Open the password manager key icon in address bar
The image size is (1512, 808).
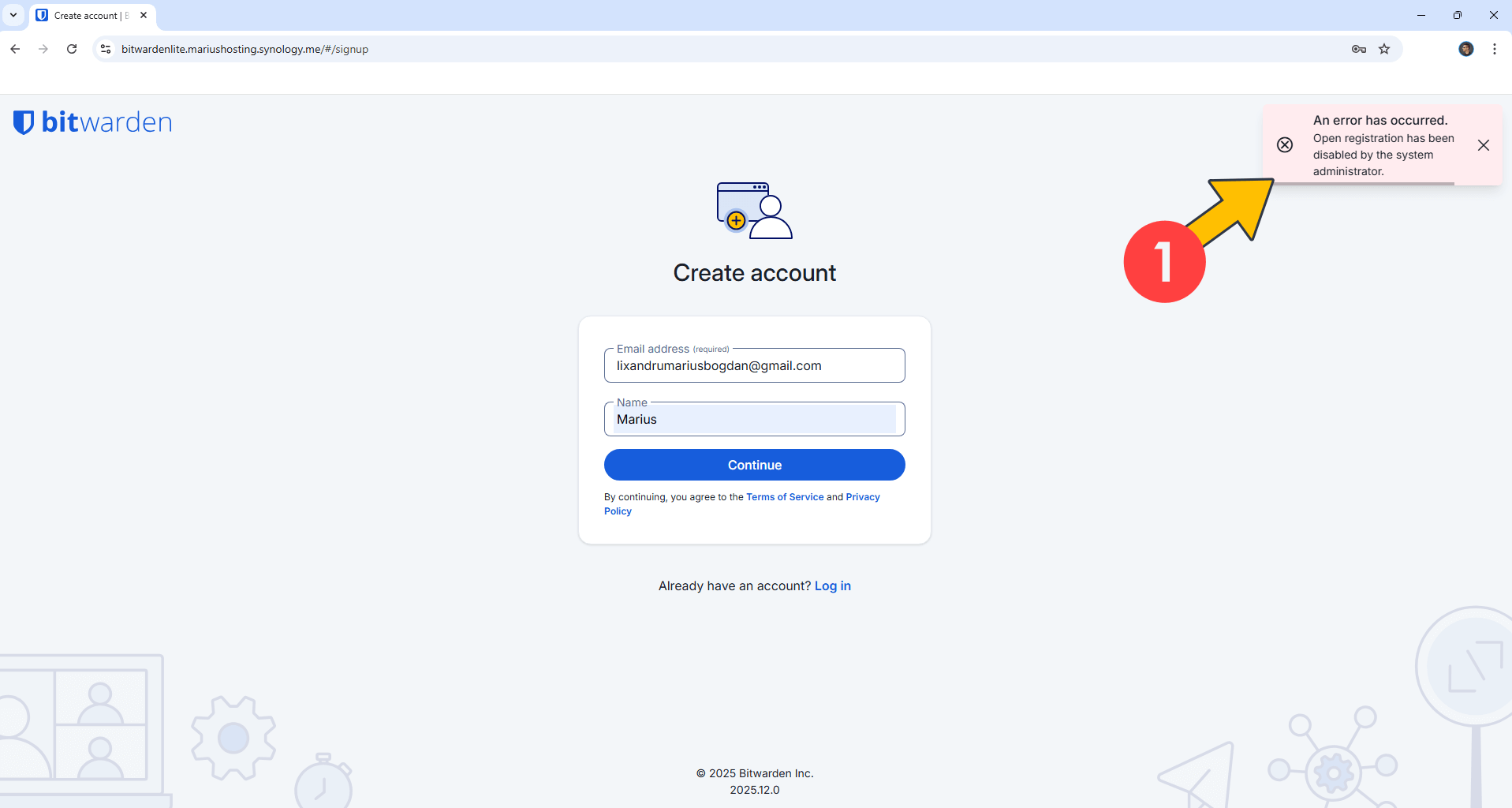[1358, 49]
